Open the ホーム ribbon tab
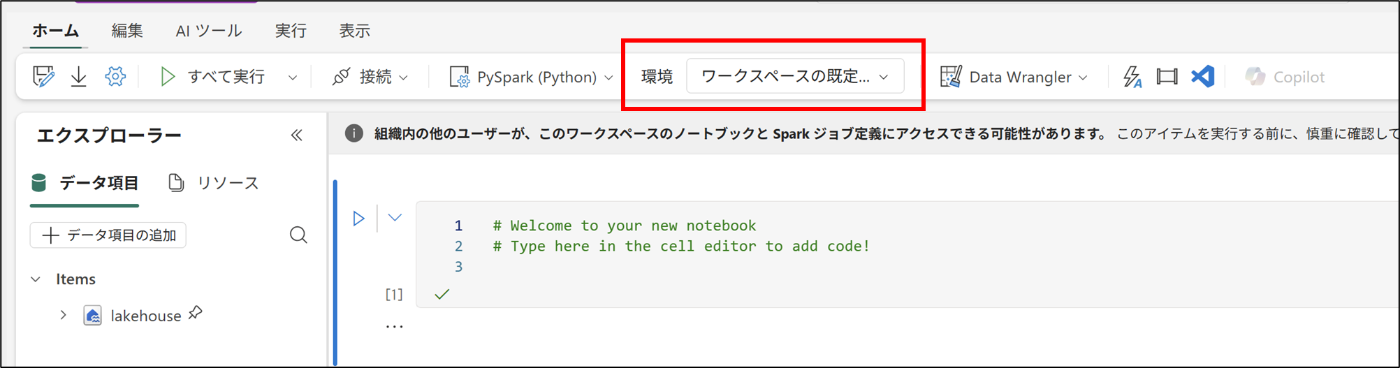 [56, 30]
